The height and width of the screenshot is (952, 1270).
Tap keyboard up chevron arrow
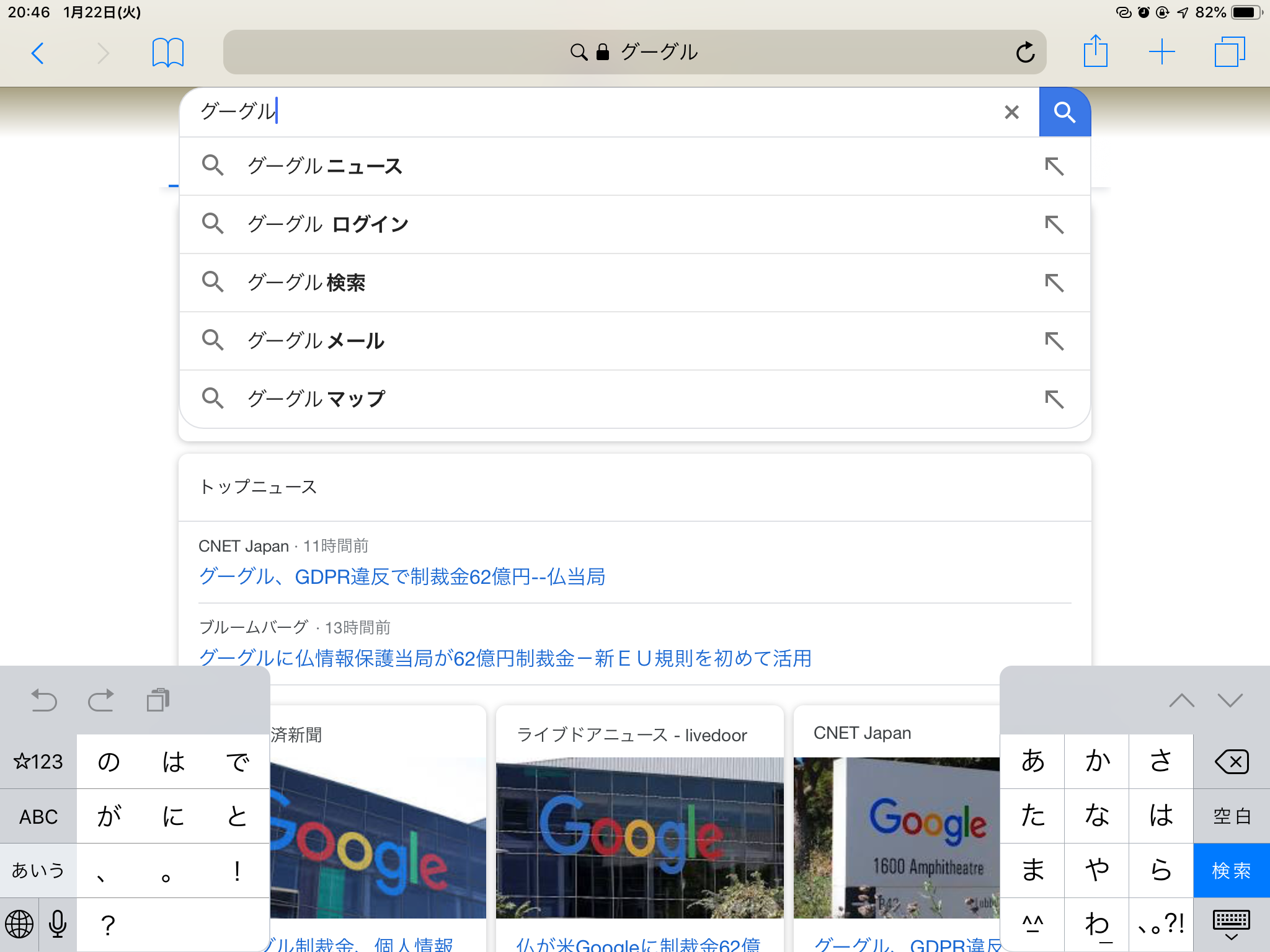tap(1181, 700)
